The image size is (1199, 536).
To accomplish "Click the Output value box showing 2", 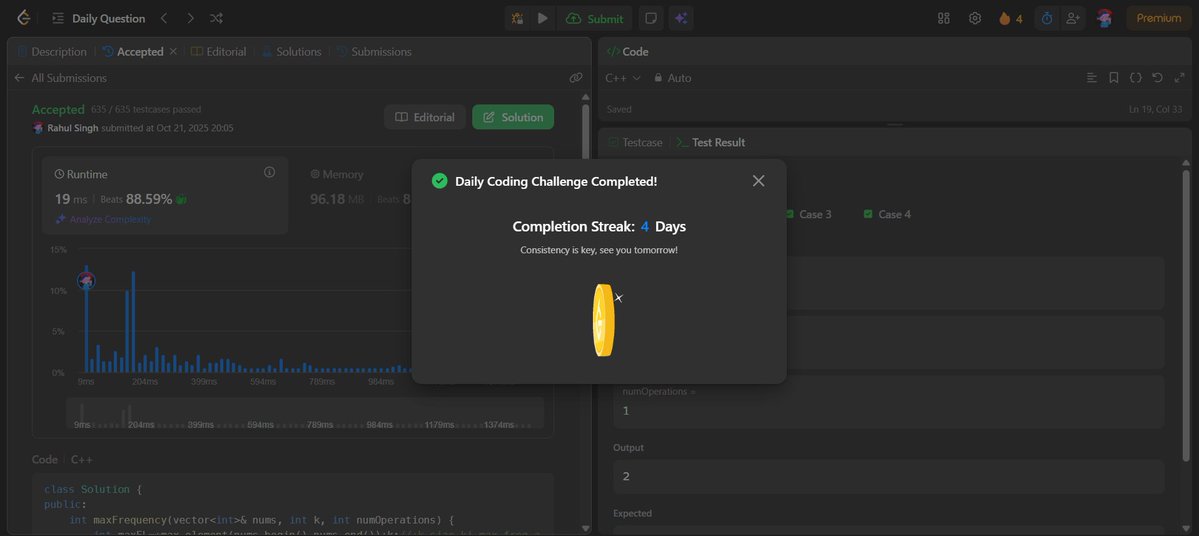I will tap(889, 476).
